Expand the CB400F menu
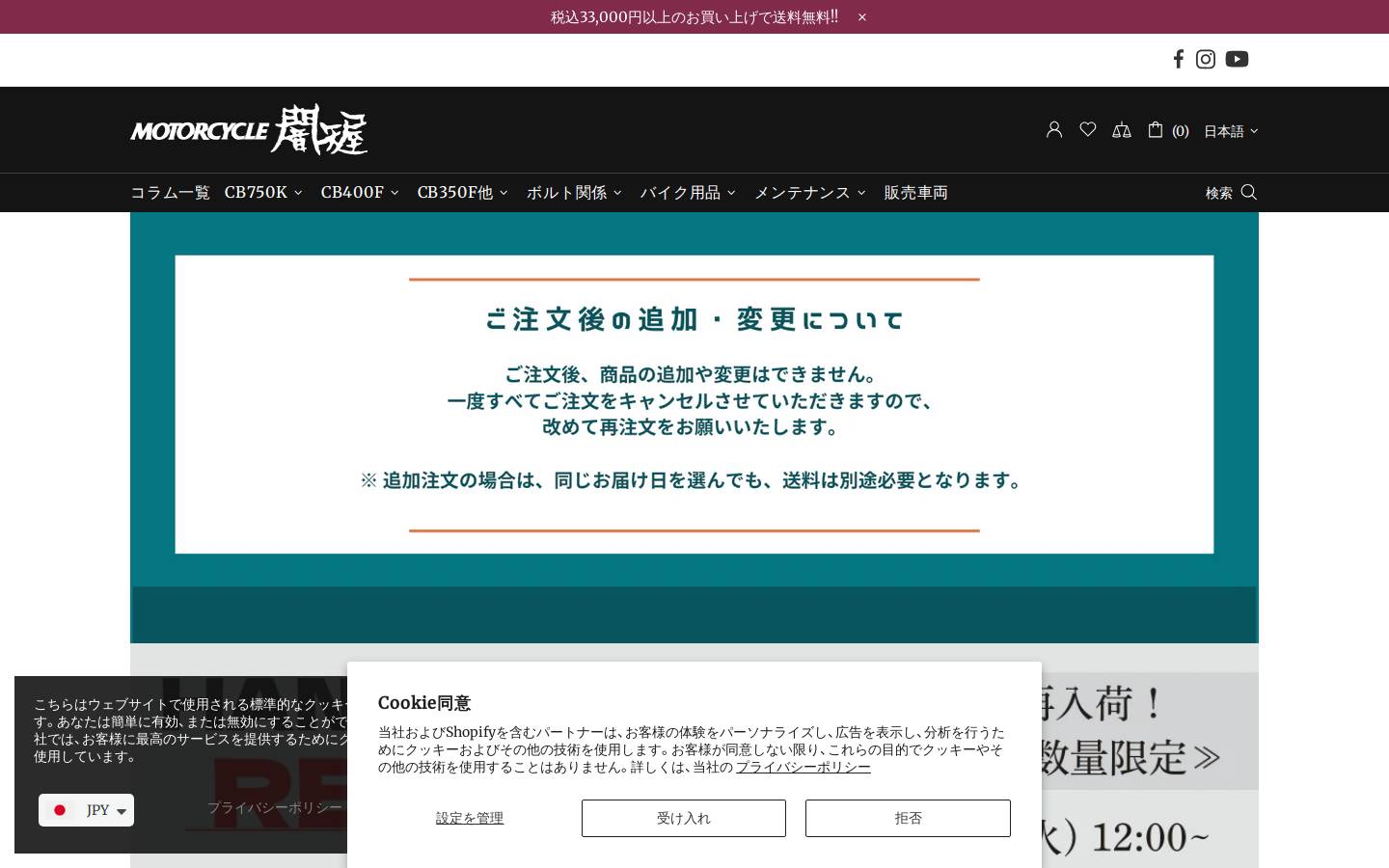This screenshot has height=868, width=1389. pos(360,192)
